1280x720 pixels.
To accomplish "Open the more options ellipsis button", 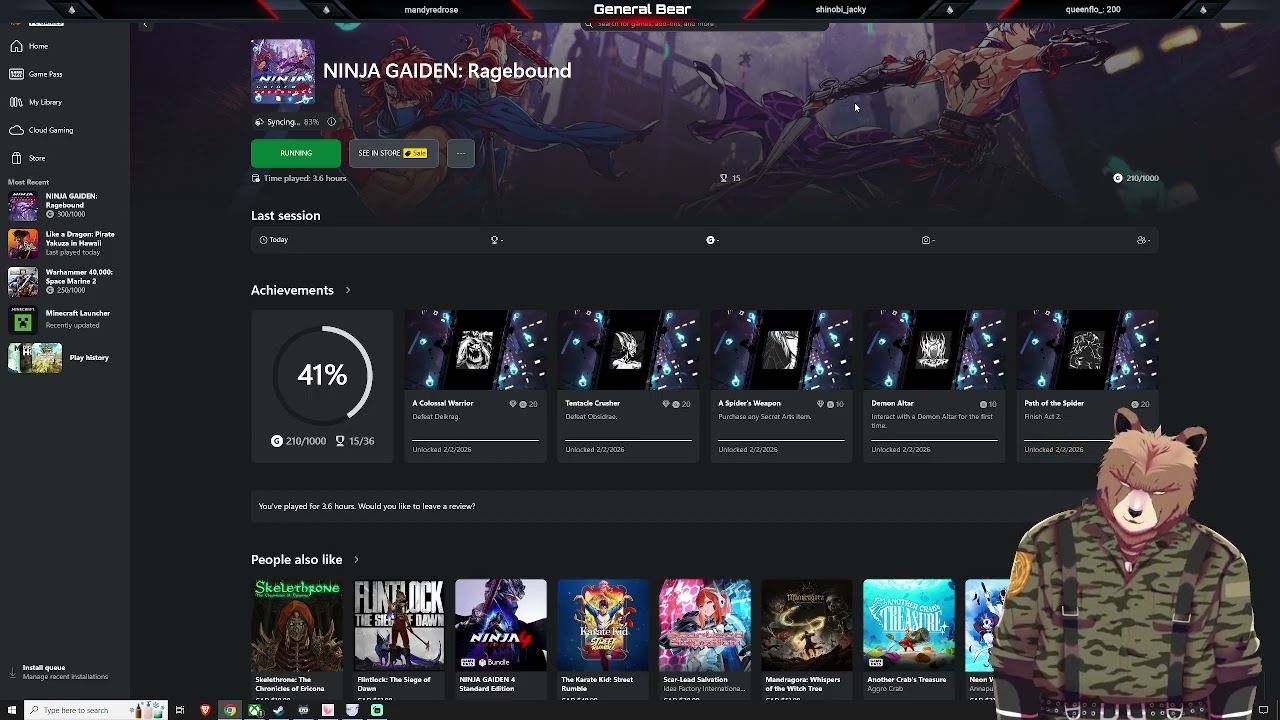I will point(460,153).
